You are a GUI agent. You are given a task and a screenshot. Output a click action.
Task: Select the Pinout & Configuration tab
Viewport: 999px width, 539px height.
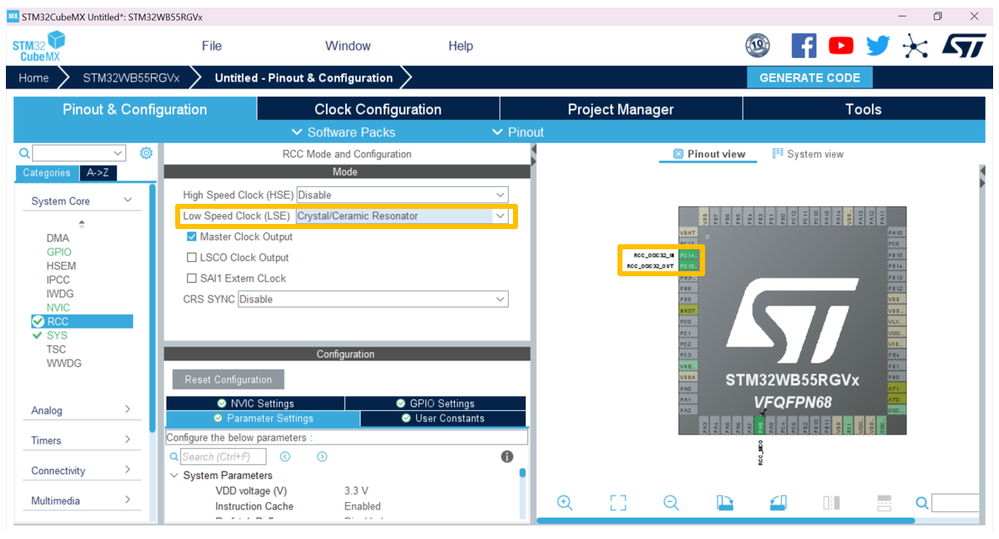click(x=134, y=109)
